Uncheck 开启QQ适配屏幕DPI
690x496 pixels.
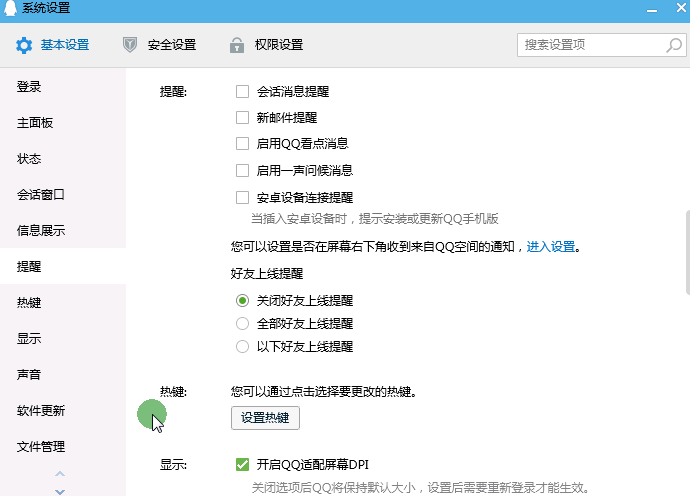242,464
